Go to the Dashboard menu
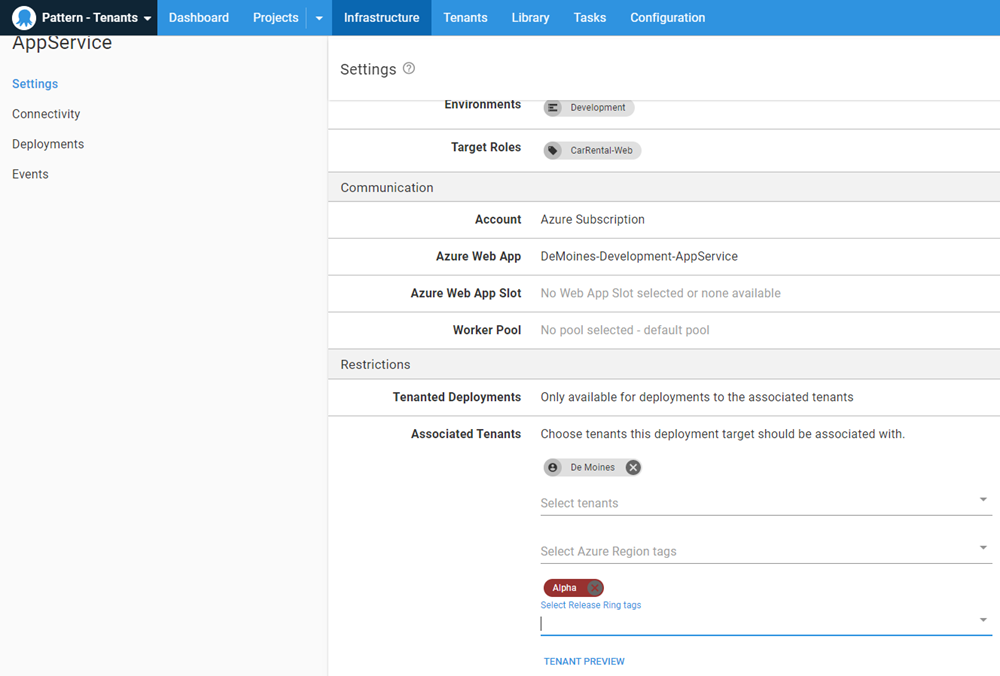 [198, 18]
